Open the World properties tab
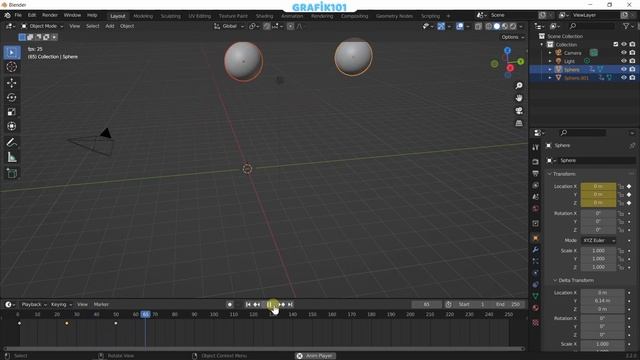 pyautogui.click(x=536, y=209)
